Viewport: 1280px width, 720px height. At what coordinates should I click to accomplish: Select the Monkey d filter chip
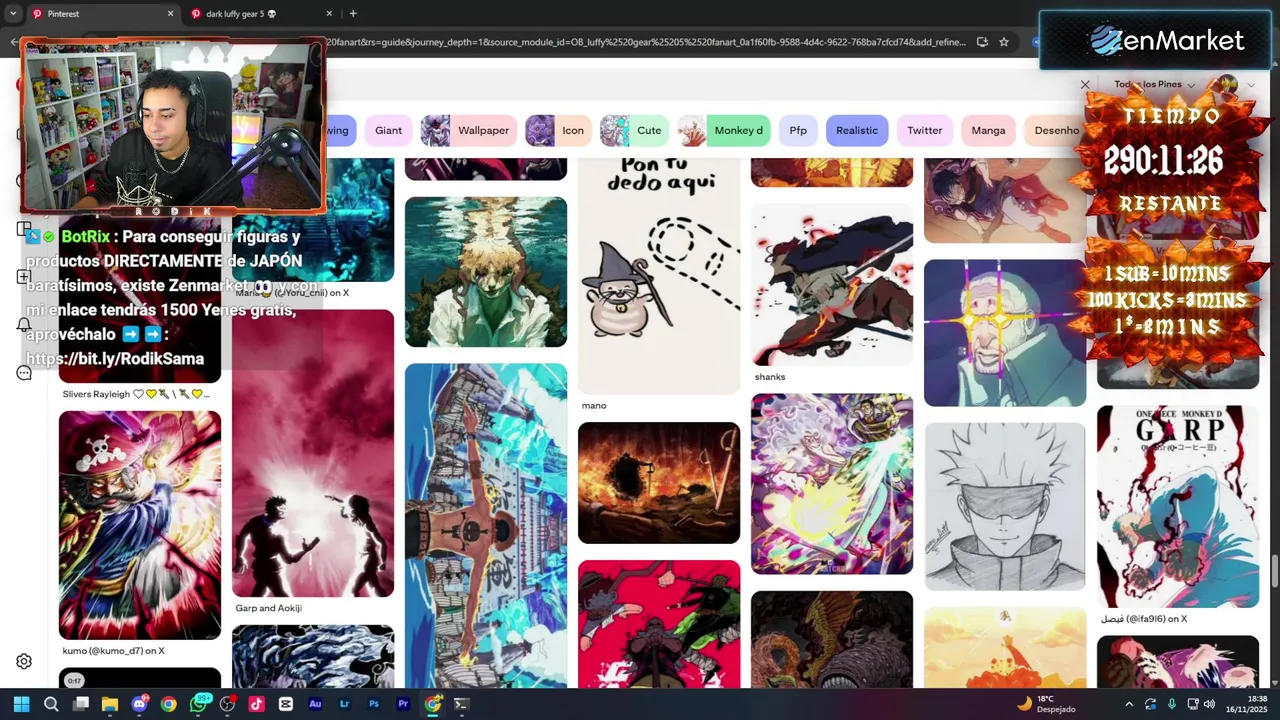tap(723, 131)
